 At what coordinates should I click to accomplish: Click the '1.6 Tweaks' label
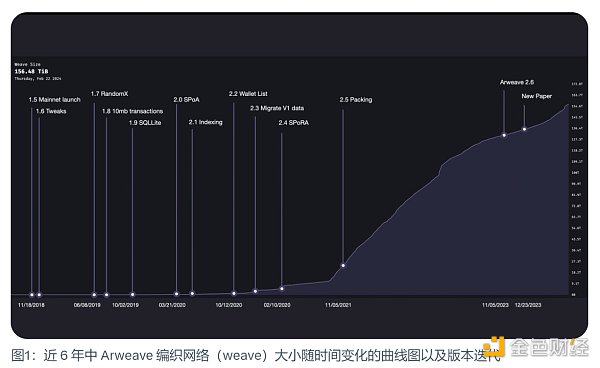pyautogui.click(x=51, y=111)
